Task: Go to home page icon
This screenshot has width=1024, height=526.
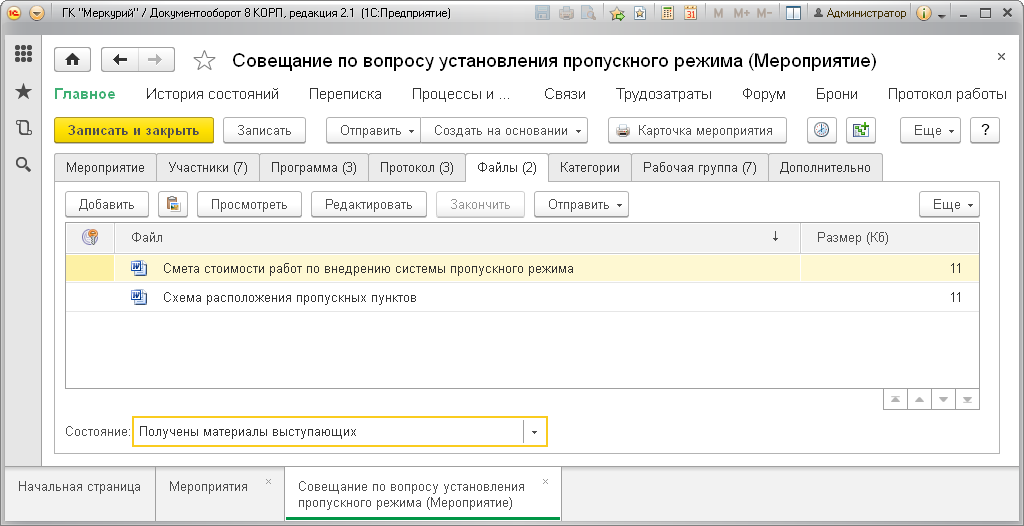Action: pos(72,60)
